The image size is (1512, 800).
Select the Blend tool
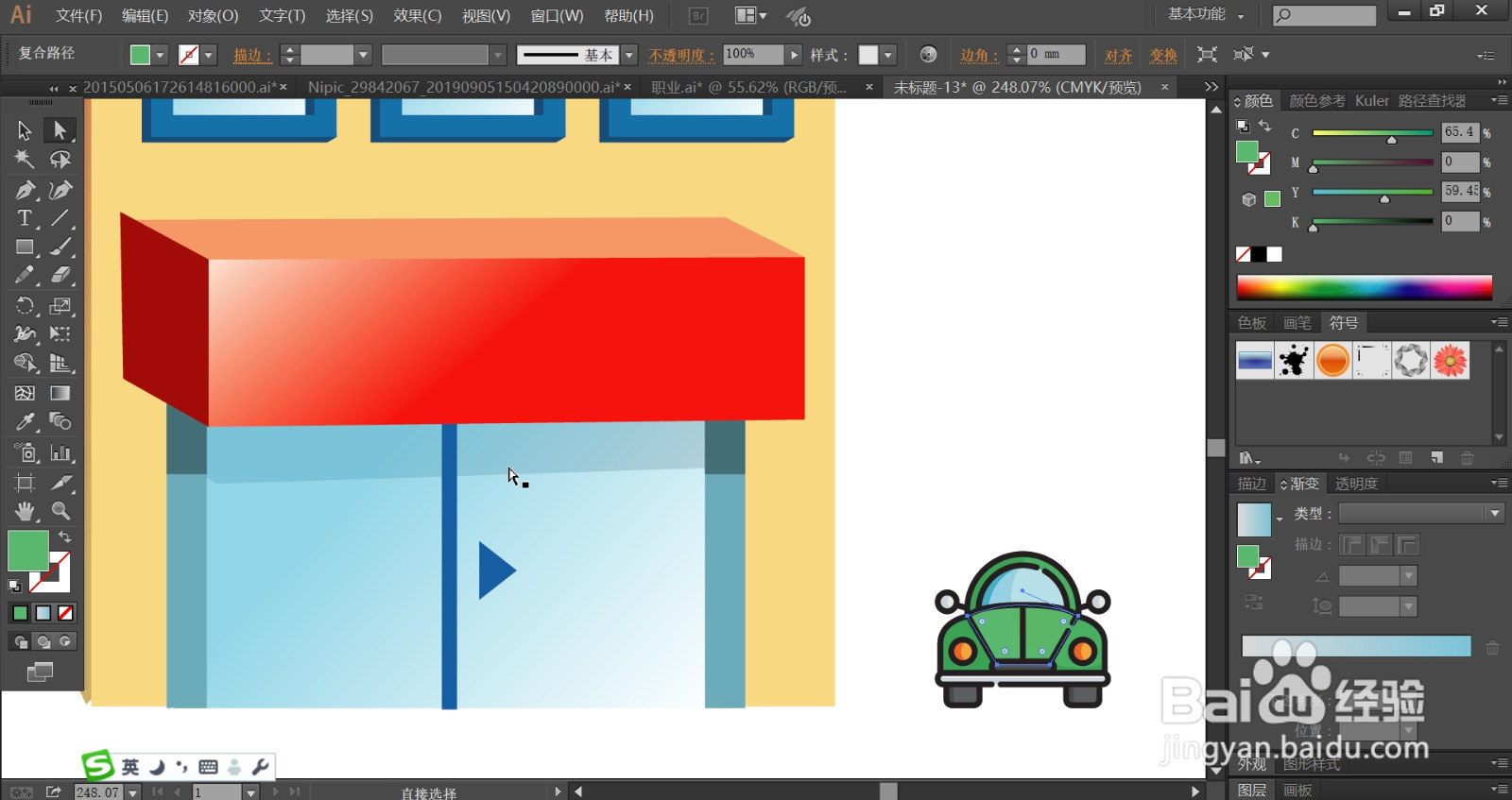click(60, 422)
